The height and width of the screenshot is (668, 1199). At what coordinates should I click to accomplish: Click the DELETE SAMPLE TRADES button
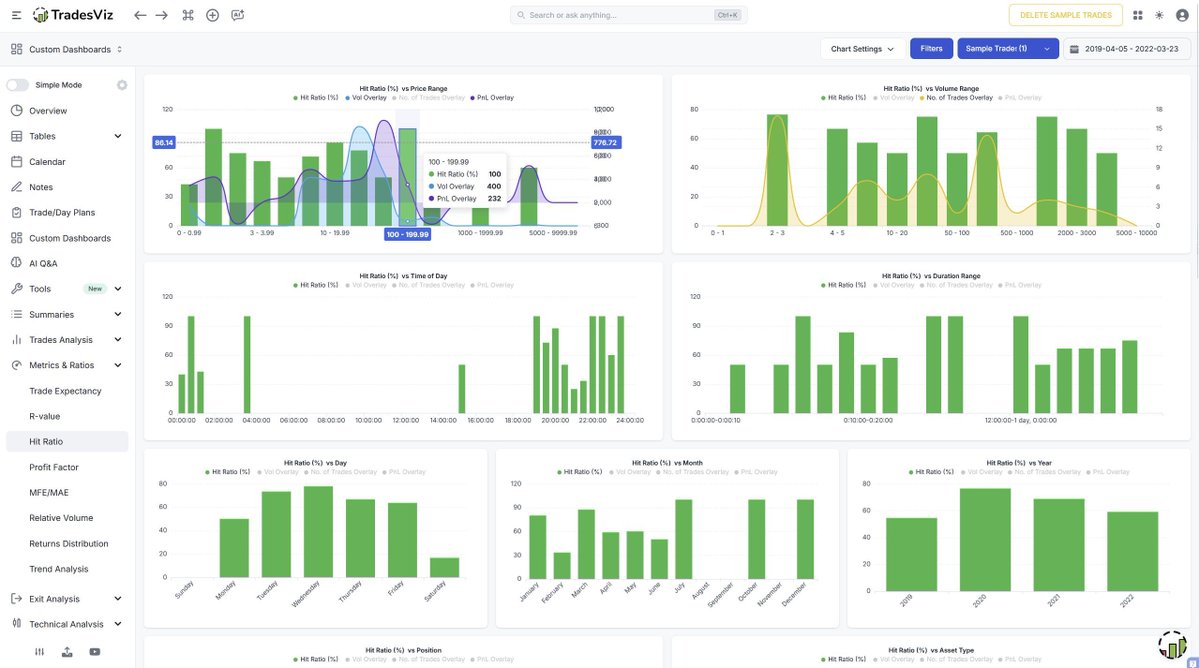click(x=1065, y=15)
